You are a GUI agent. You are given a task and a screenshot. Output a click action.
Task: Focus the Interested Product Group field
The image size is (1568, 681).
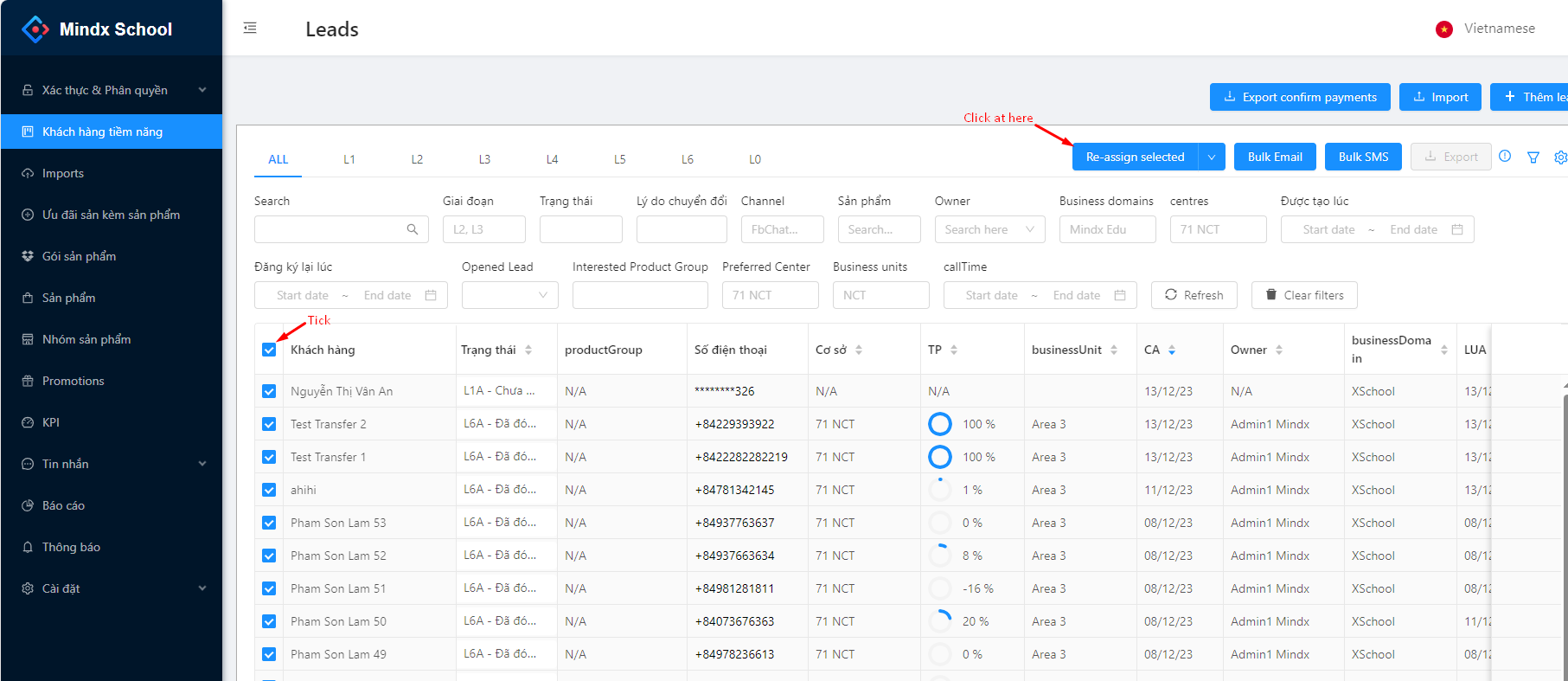tap(640, 295)
